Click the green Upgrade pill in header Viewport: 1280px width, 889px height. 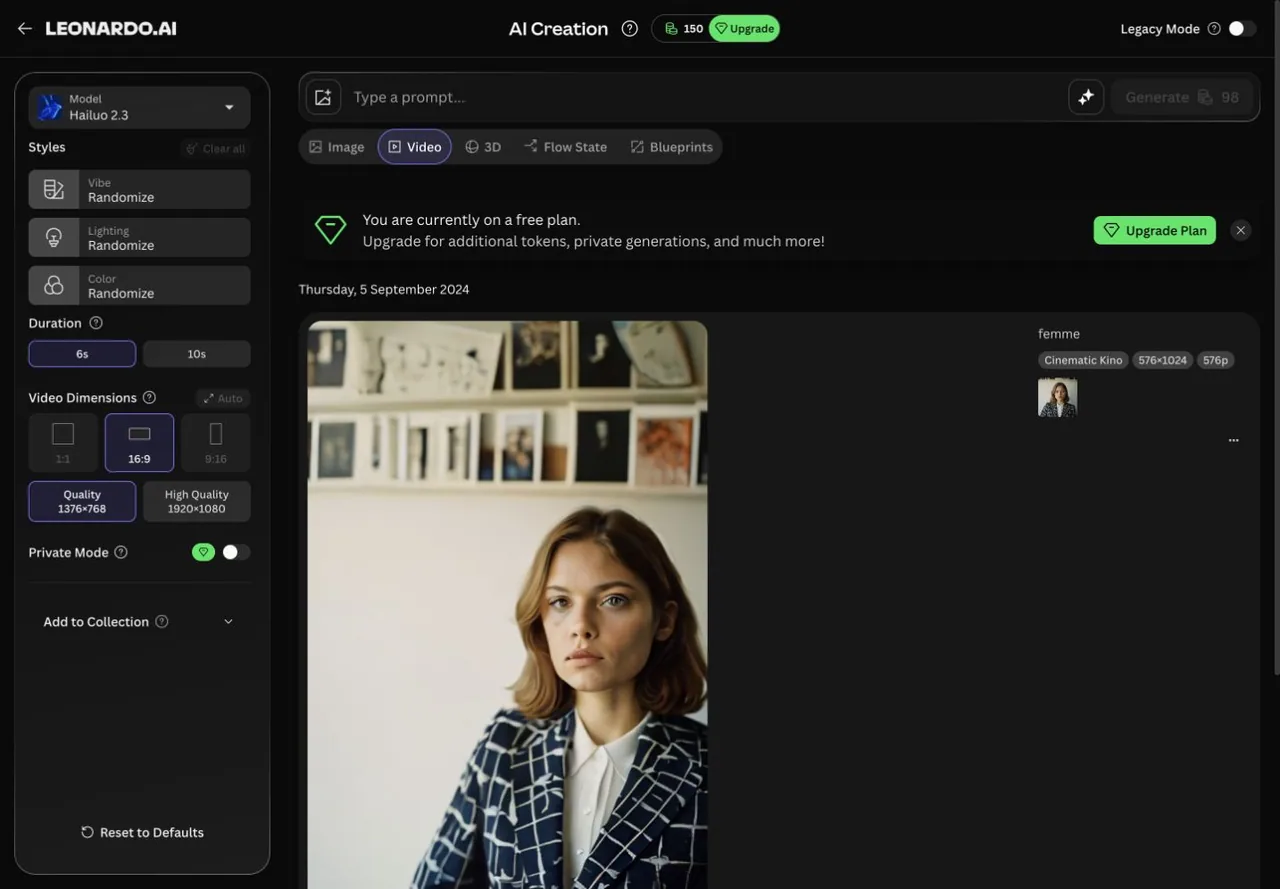(x=744, y=29)
